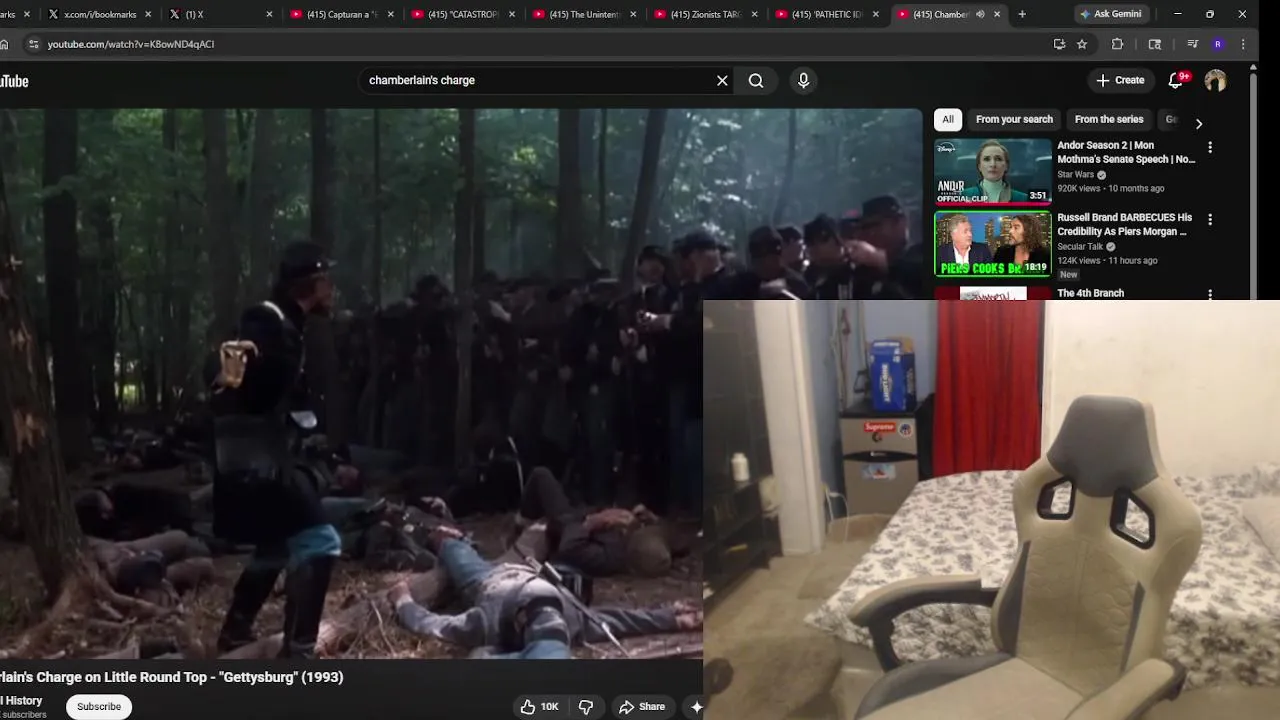Click the Share button below the video
Viewport: 1280px width, 720px height.
pos(642,707)
